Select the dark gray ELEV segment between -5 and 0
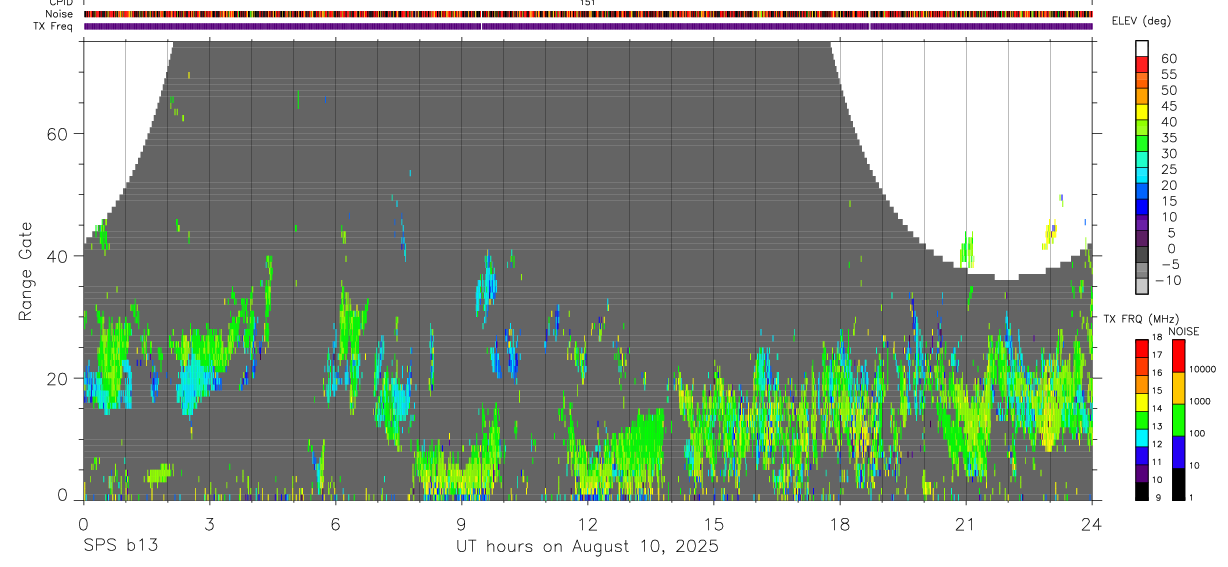The height and width of the screenshot is (567, 1228). (x=1142, y=254)
